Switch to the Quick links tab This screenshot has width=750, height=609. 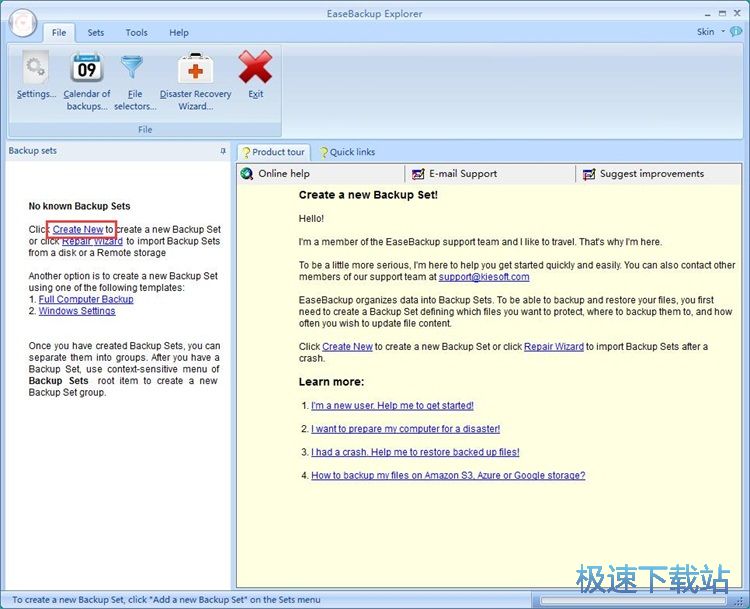(x=348, y=152)
